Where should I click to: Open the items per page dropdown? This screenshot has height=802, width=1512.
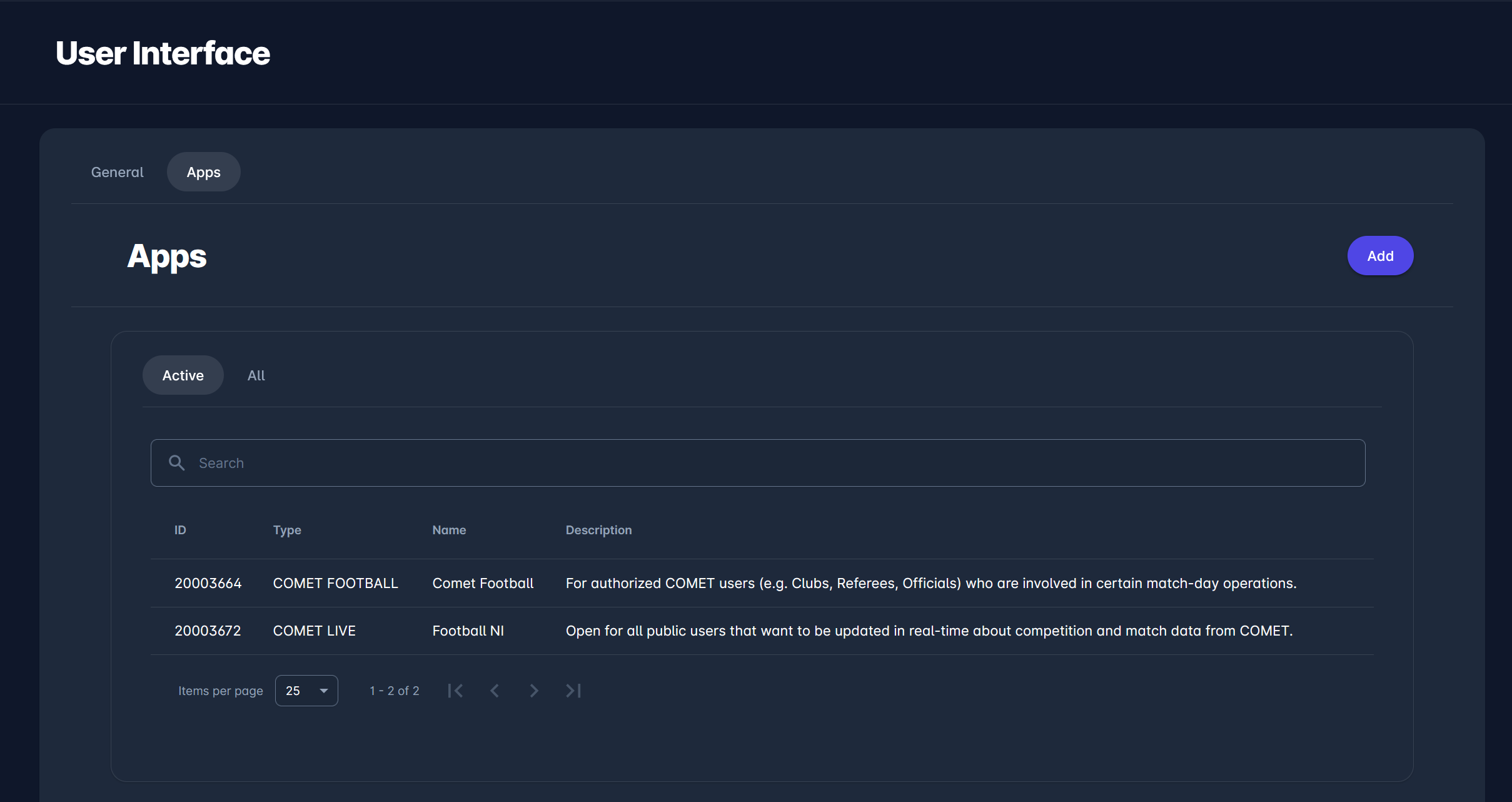point(306,691)
